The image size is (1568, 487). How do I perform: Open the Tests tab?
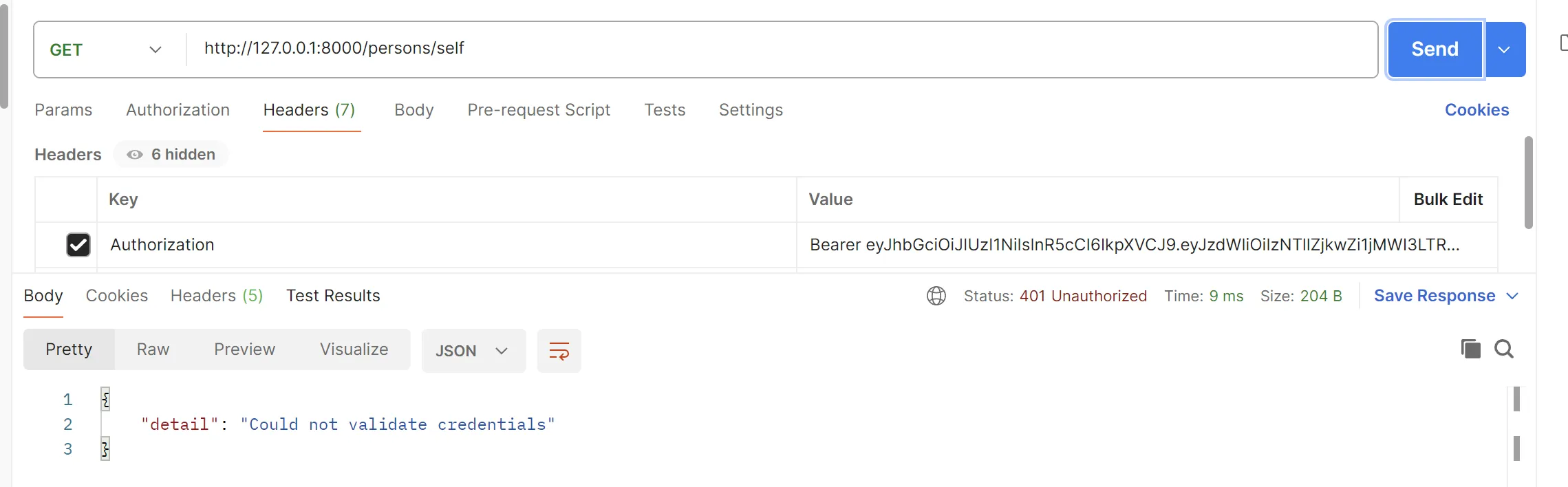[x=665, y=110]
